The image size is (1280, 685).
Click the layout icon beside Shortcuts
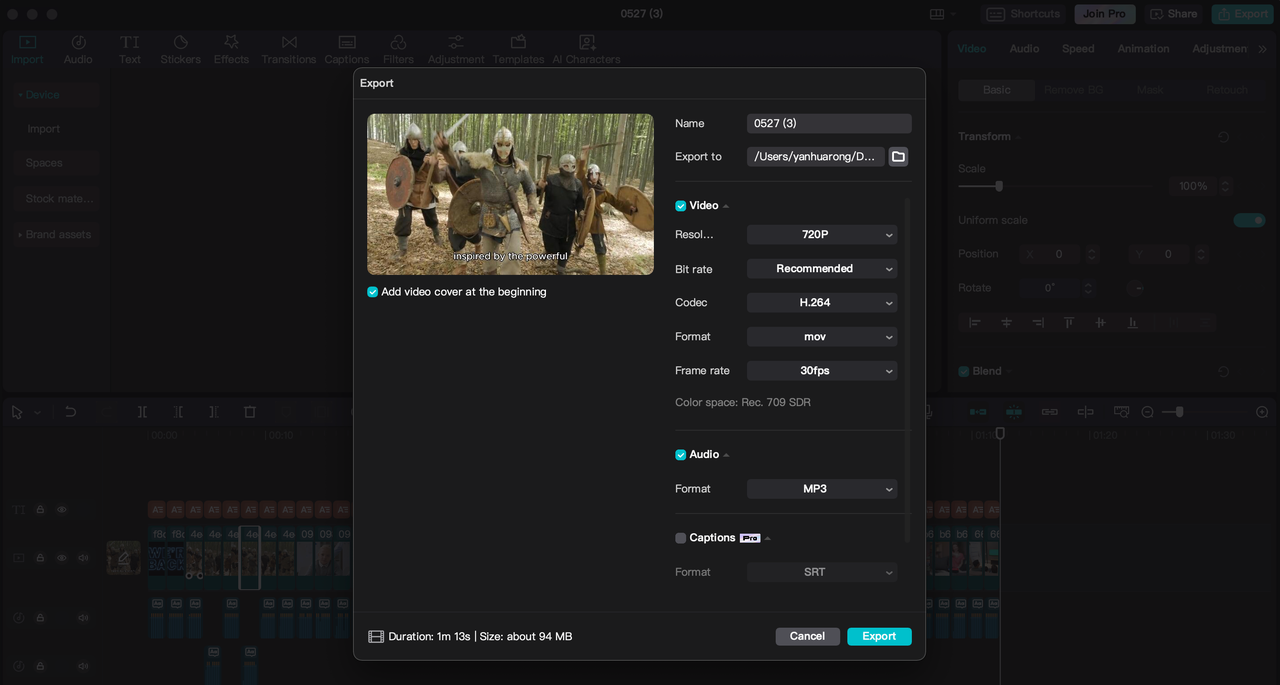click(x=937, y=14)
